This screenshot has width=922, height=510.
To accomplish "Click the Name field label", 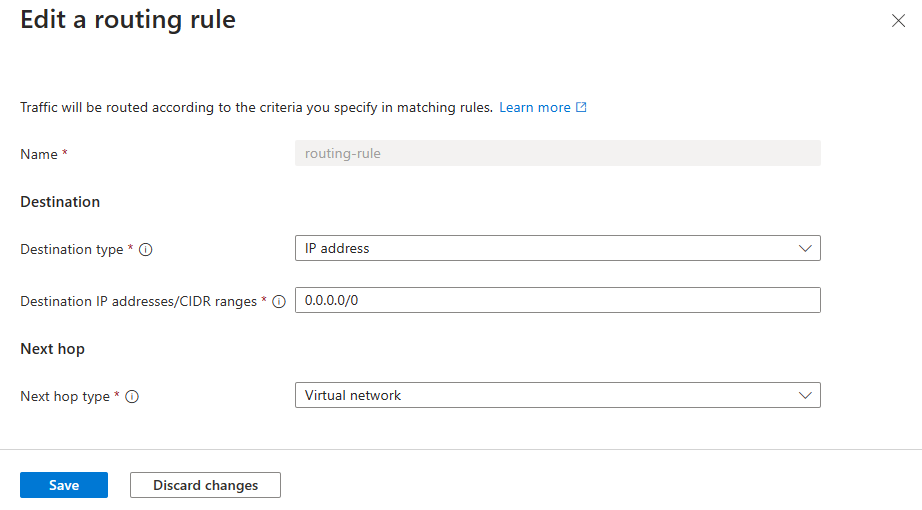I will [39, 154].
